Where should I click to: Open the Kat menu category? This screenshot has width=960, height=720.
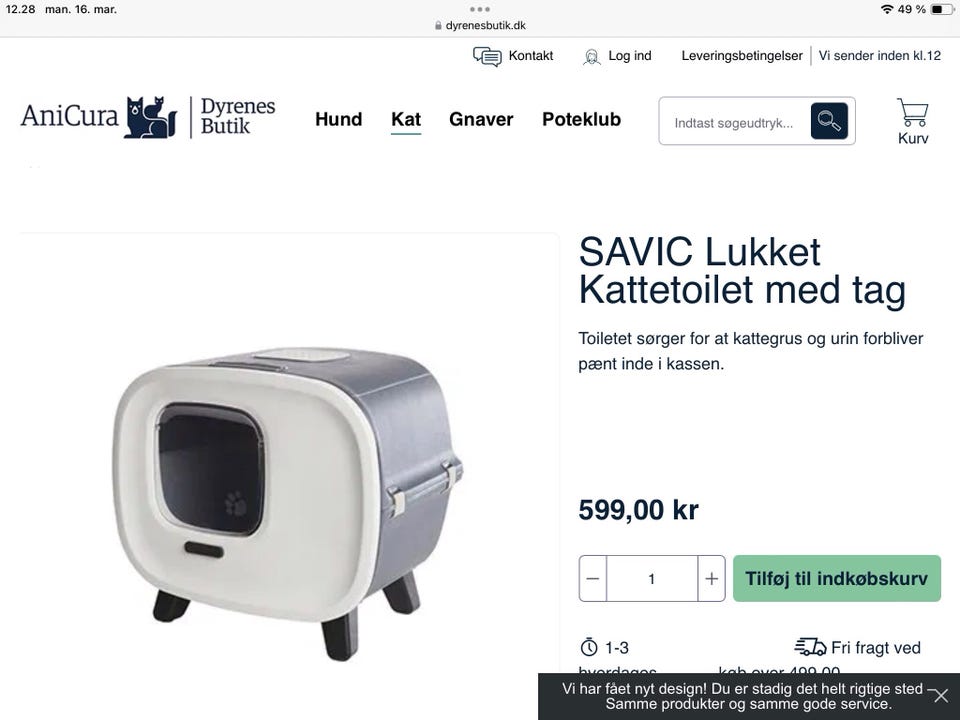(x=406, y=119)
